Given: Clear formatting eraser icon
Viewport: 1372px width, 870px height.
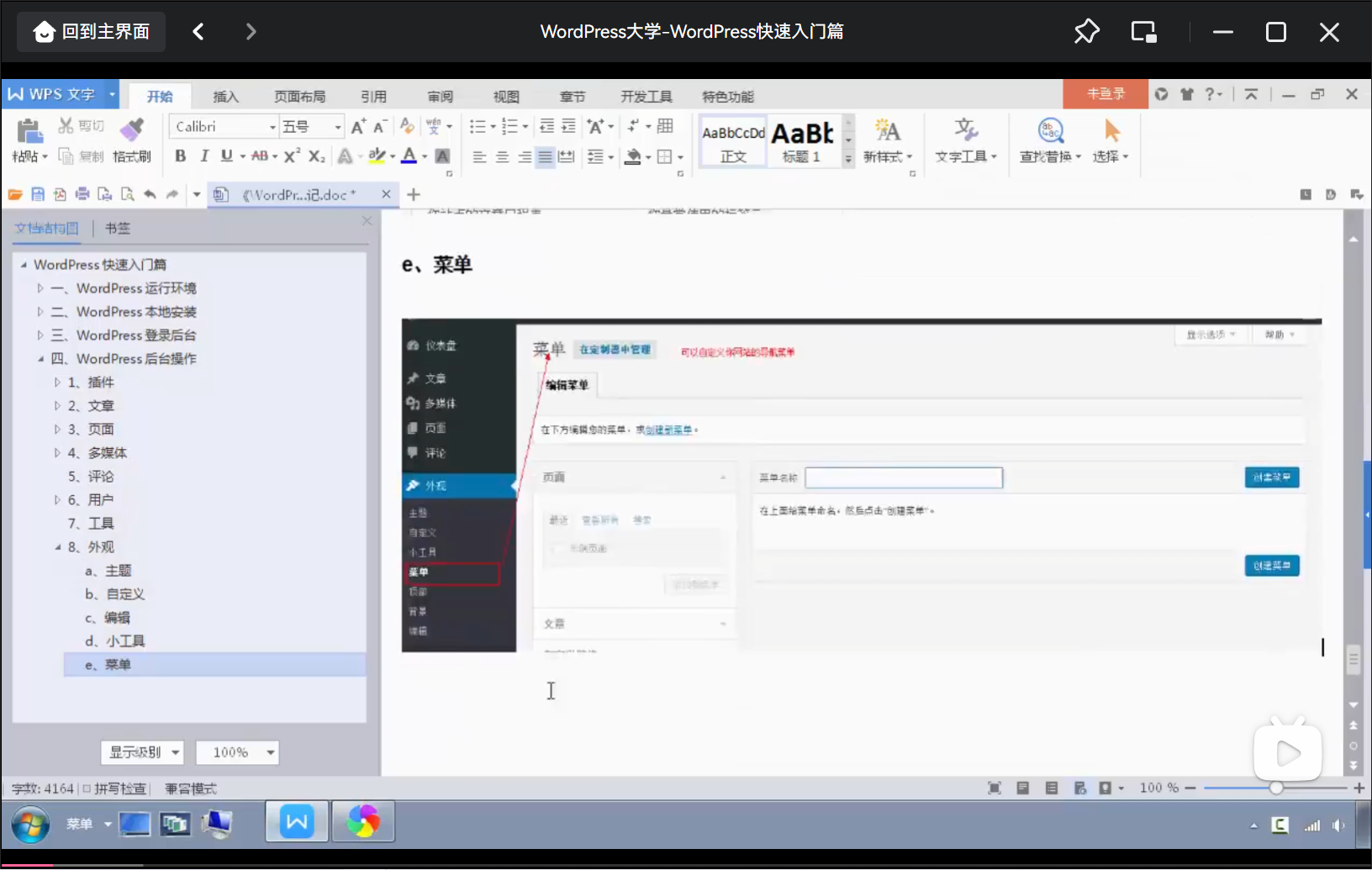Looking at the screenshot, I should (x=407, y=126).
